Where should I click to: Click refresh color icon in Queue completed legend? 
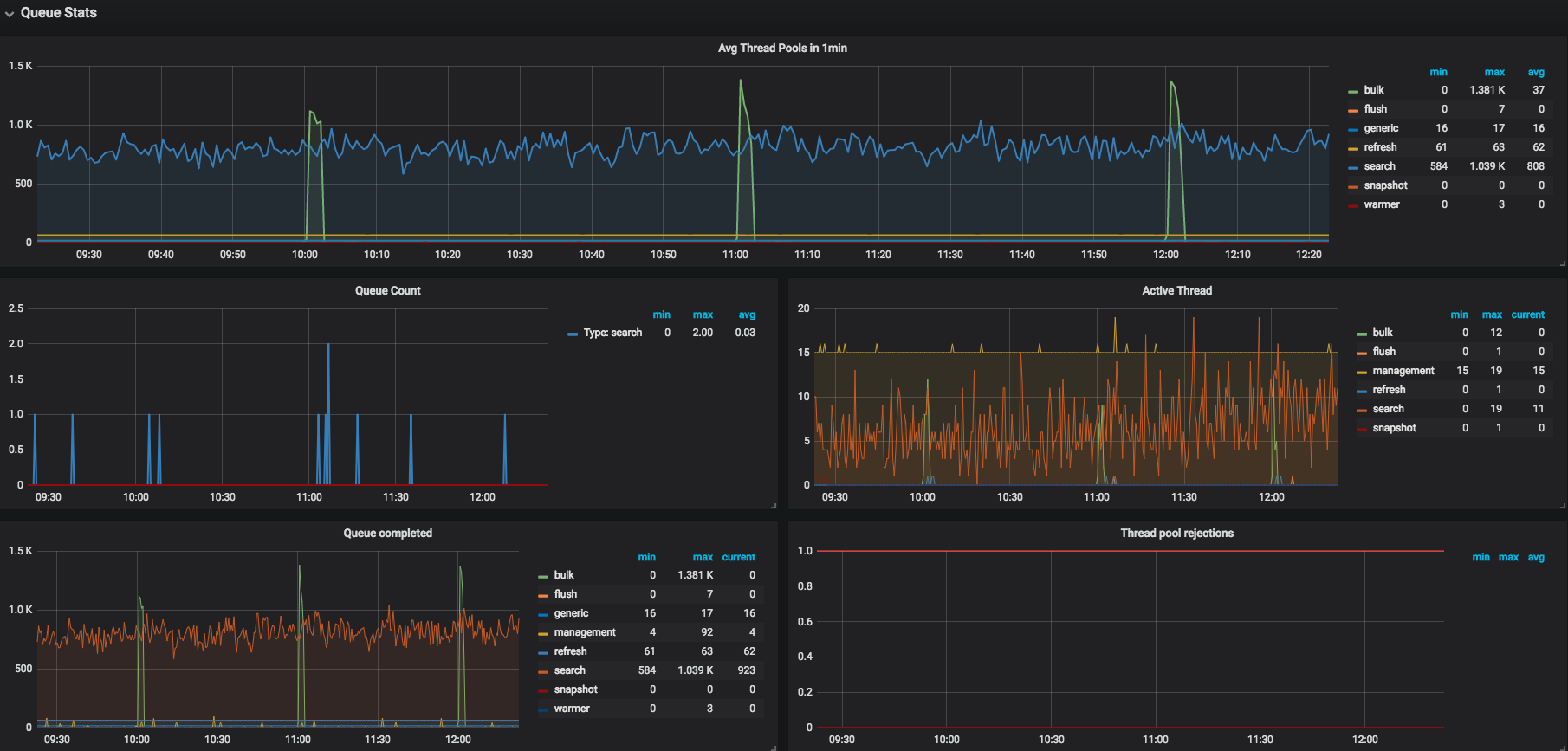(x=543, y=652)
